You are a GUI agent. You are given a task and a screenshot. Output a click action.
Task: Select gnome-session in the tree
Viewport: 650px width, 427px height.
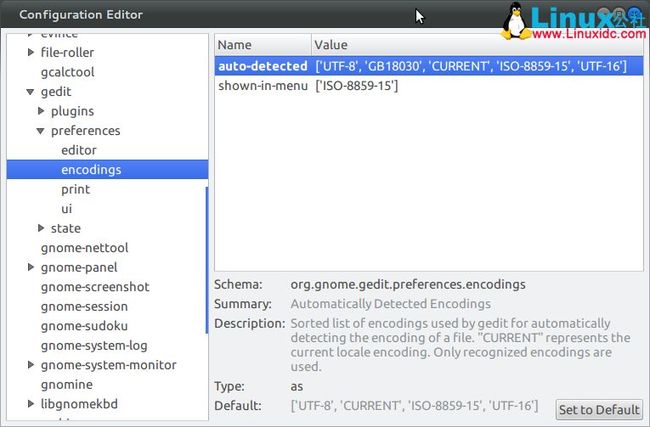tap(84, 306)
